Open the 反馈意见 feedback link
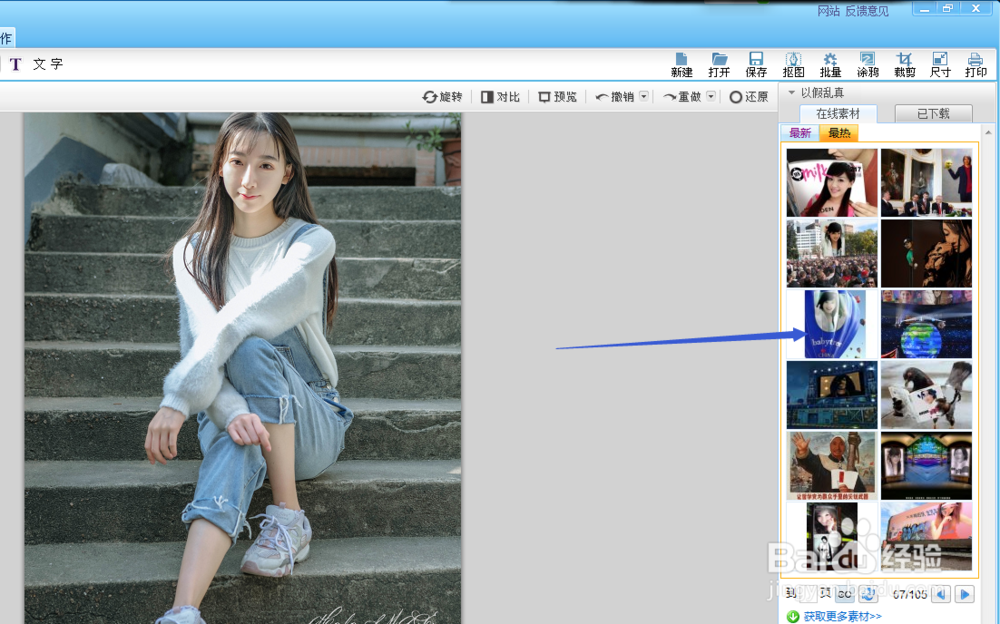 [x=867, y=11]
